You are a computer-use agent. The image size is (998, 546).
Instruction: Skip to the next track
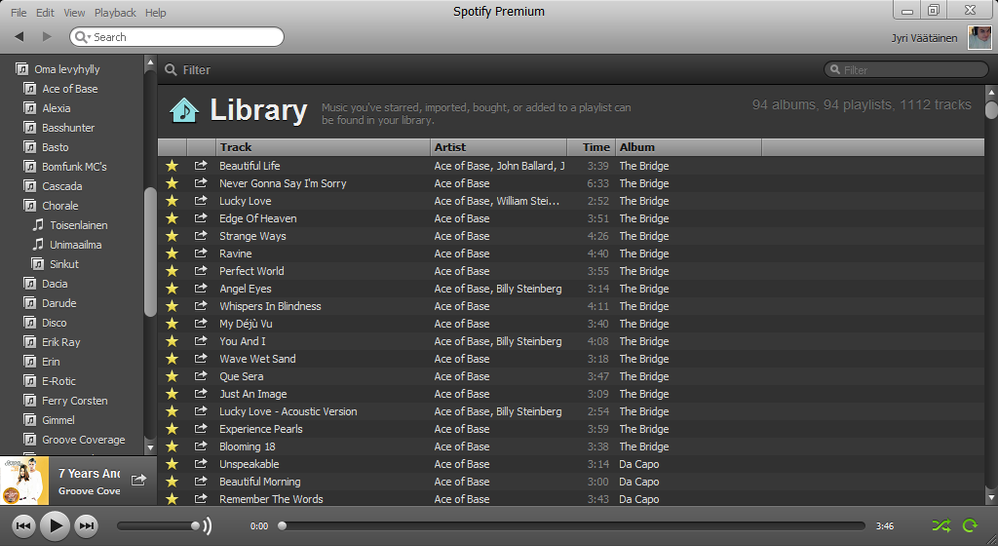87,526
